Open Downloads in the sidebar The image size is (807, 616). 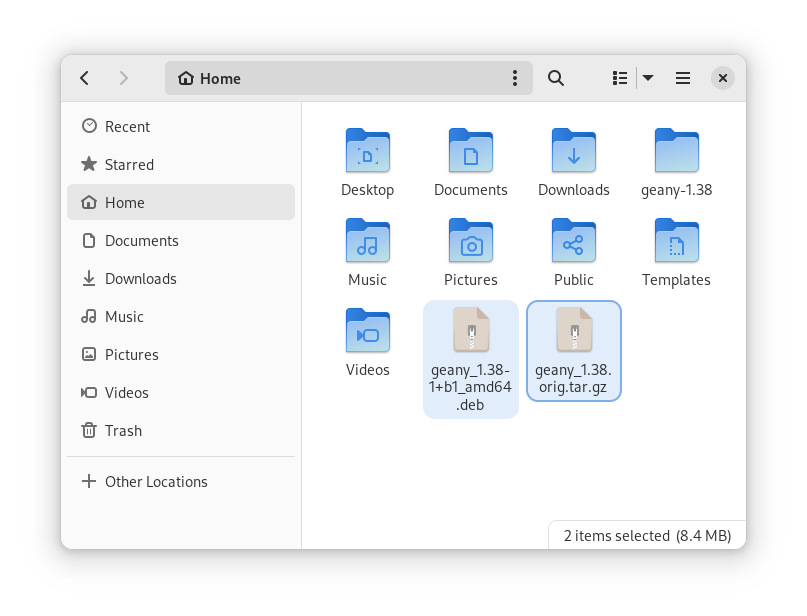point(181,278)
